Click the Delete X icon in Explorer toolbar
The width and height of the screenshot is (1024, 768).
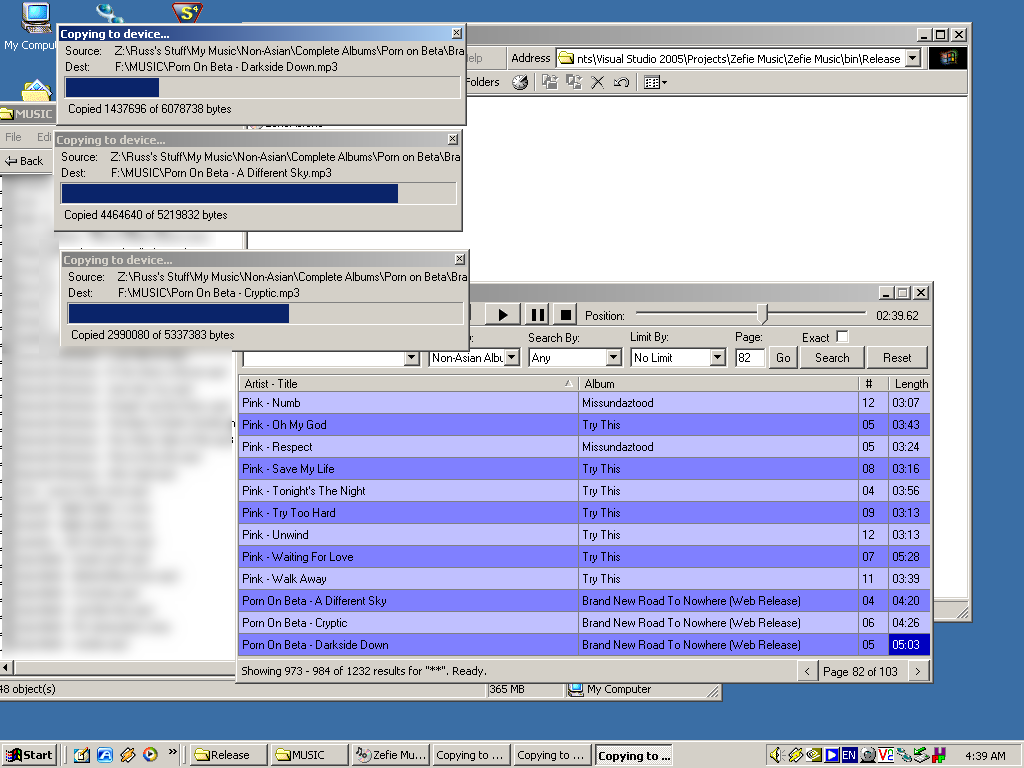[597, 83]
